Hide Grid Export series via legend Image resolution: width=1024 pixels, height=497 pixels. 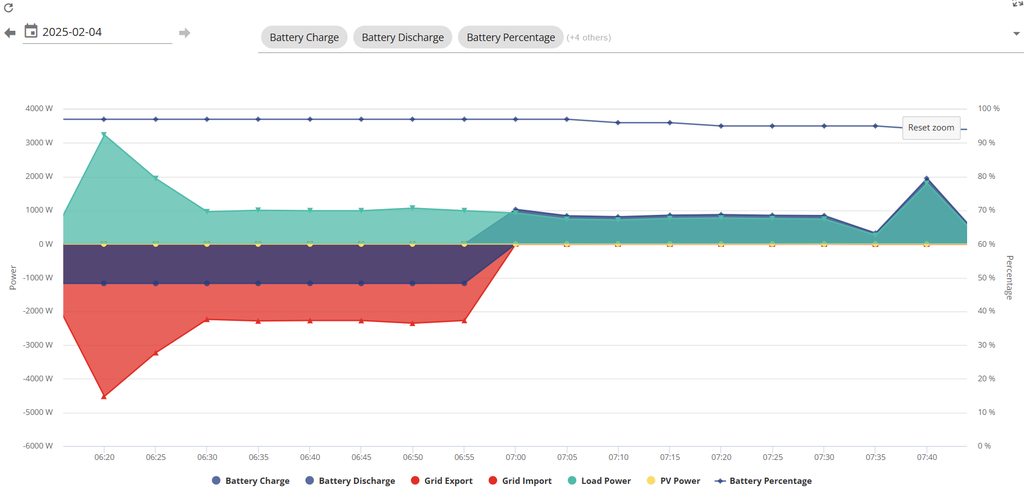click(x=441, y=481)
